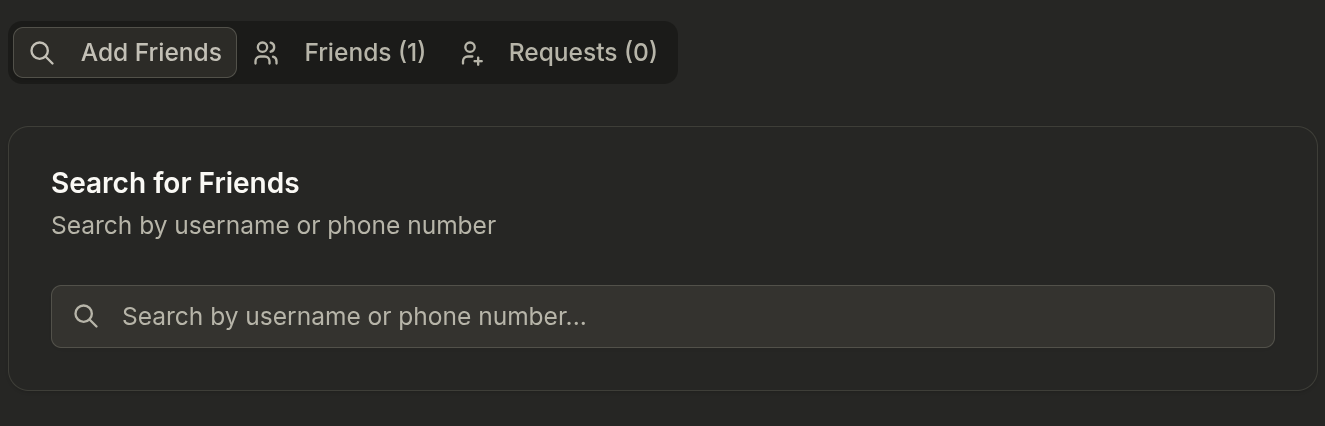The image size is (1325, 426).
Task: Select the "Add Friends" text label
Action: pos(151,53)
